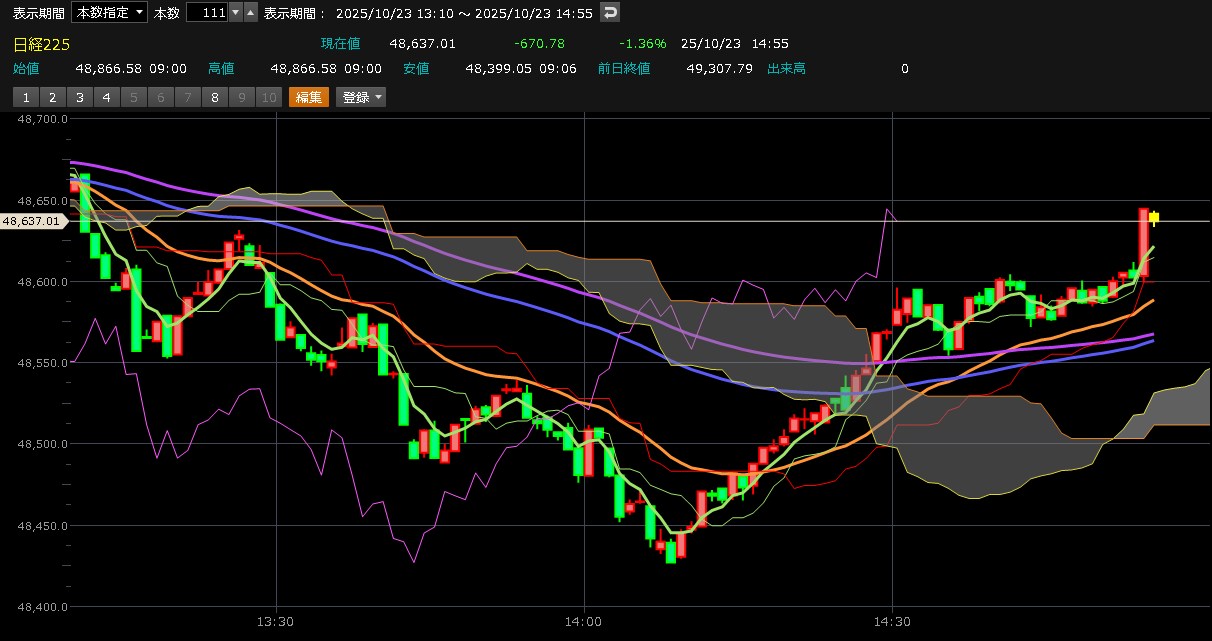The width and height of the screenshot is (1212, 641).
Task: Select chart preset 1
Action: 25,97
